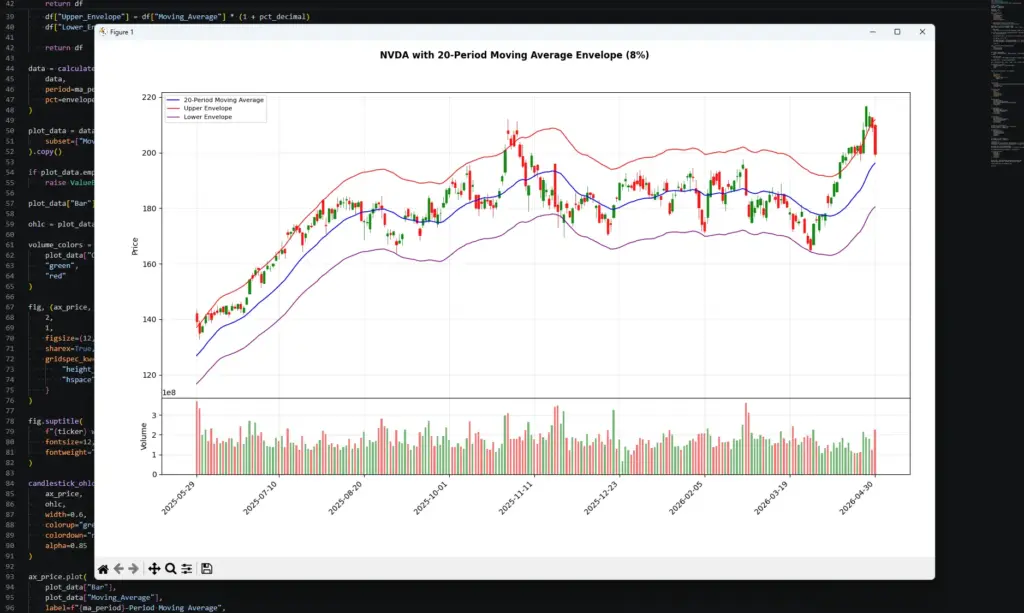The image size is (1024, 613).
Task: Click the Volume axis label
Action: click(x=144, y=436)
